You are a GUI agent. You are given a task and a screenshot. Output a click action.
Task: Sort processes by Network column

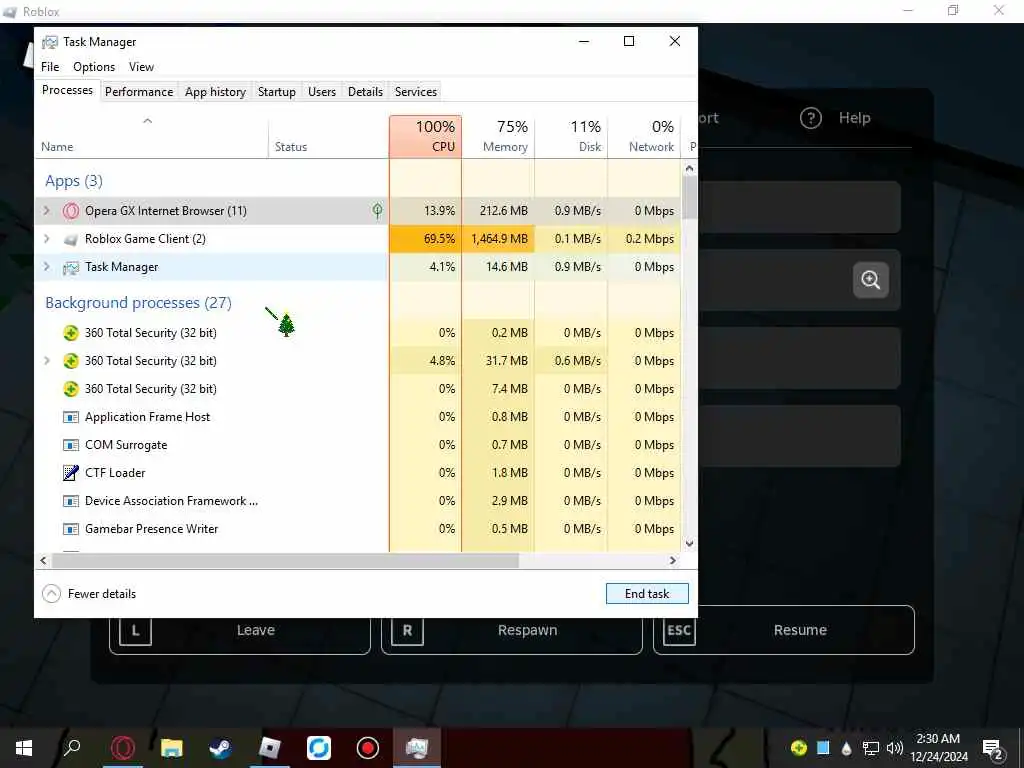point(645,136)
